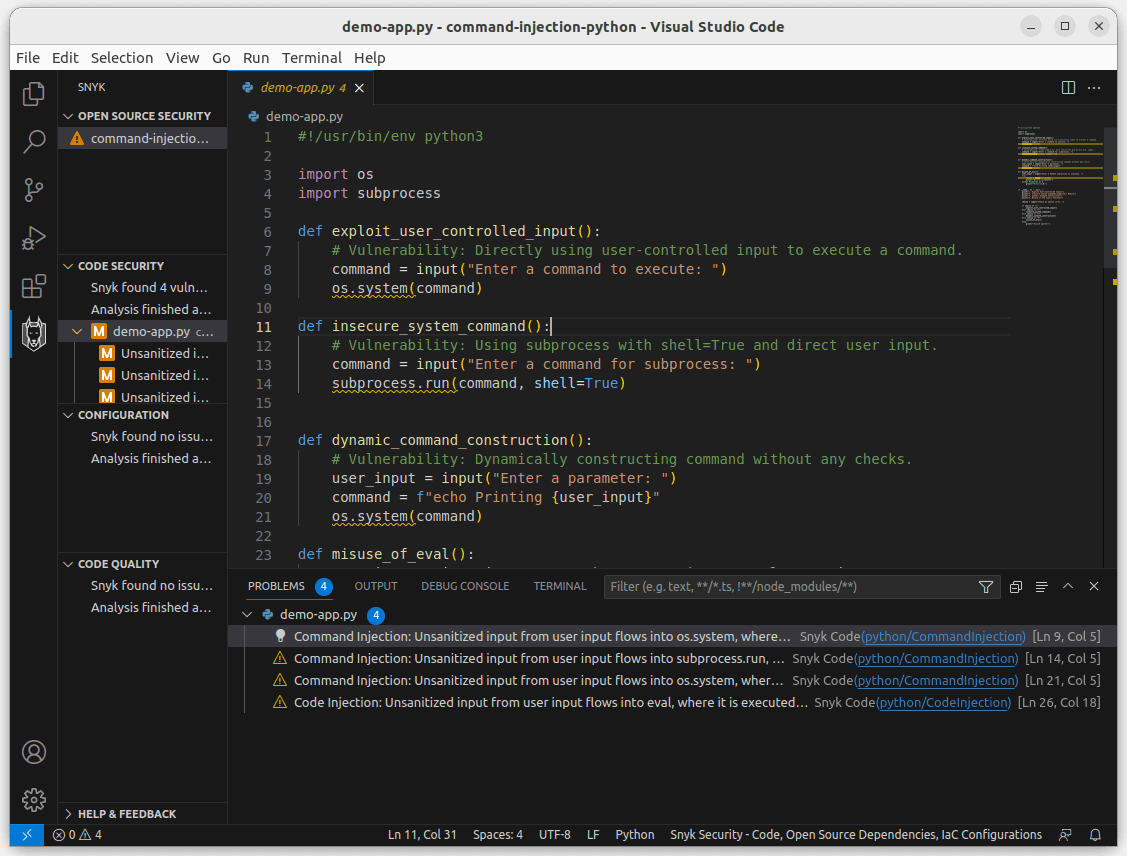Viewport: 1127px width, 856px height.
Task: Open the Run and Debug view
Action: 34,238
